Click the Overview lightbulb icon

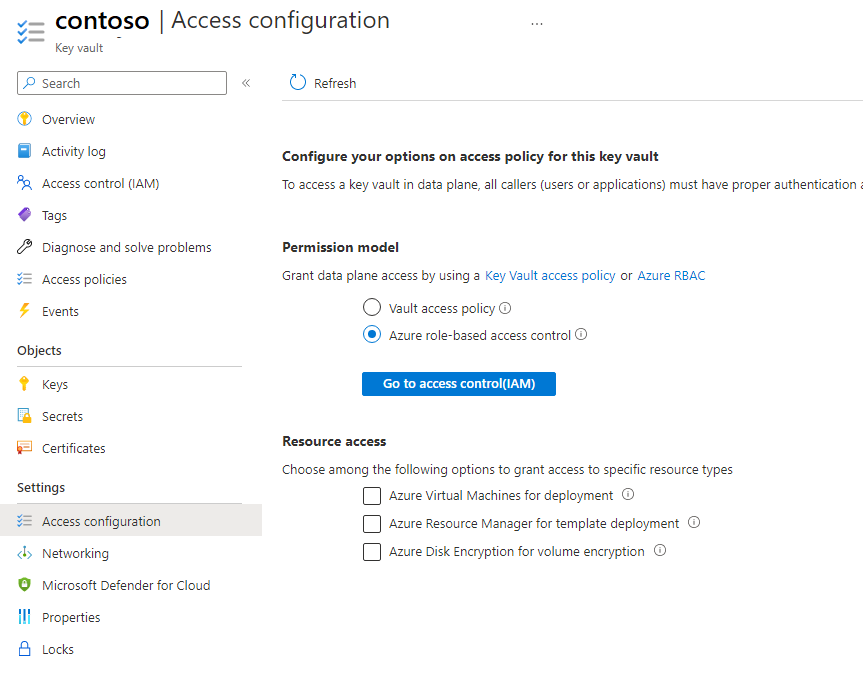pyautogui.click(x=25, y=119)
